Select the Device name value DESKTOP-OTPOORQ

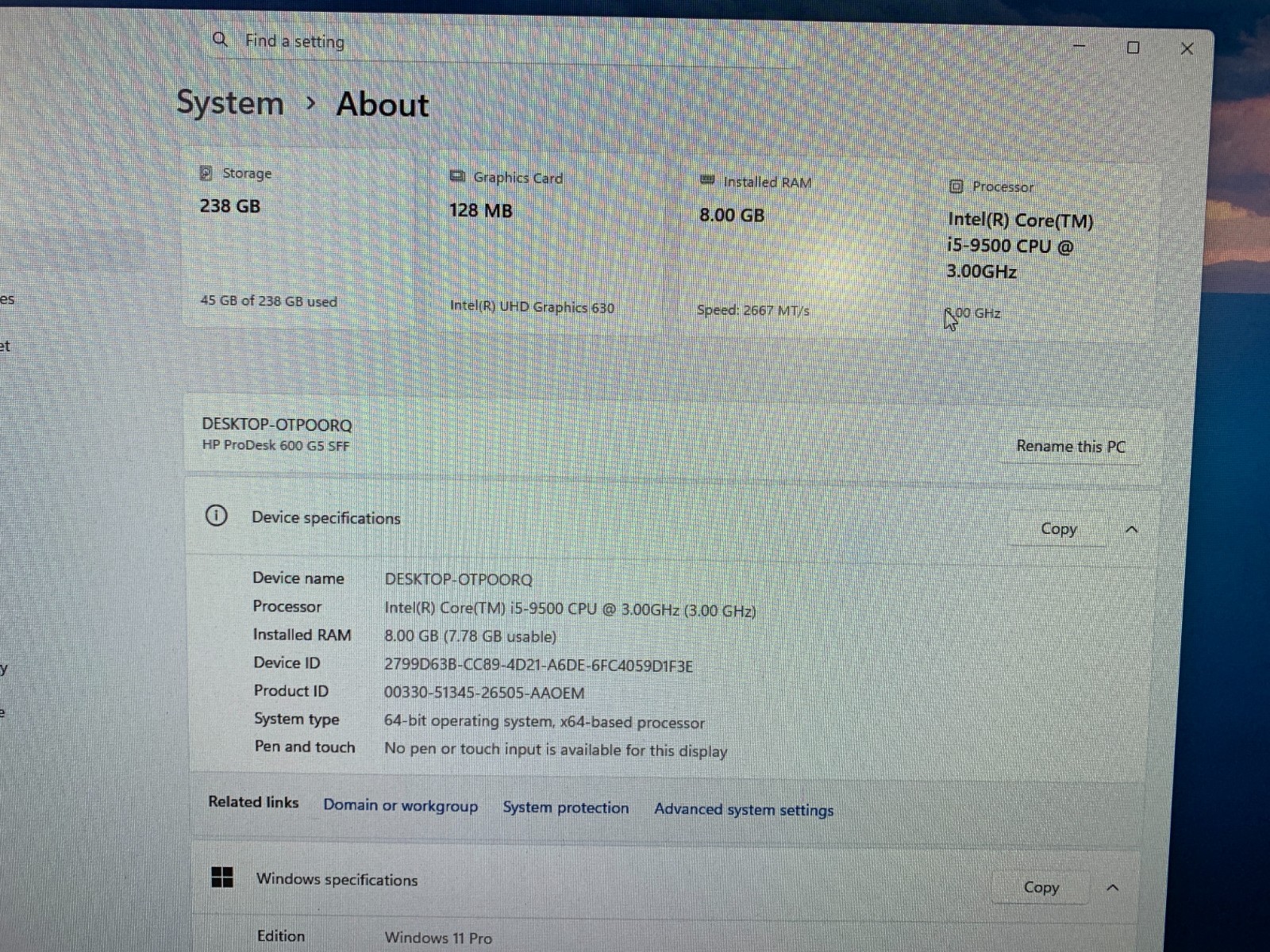(x=459, y=579)
